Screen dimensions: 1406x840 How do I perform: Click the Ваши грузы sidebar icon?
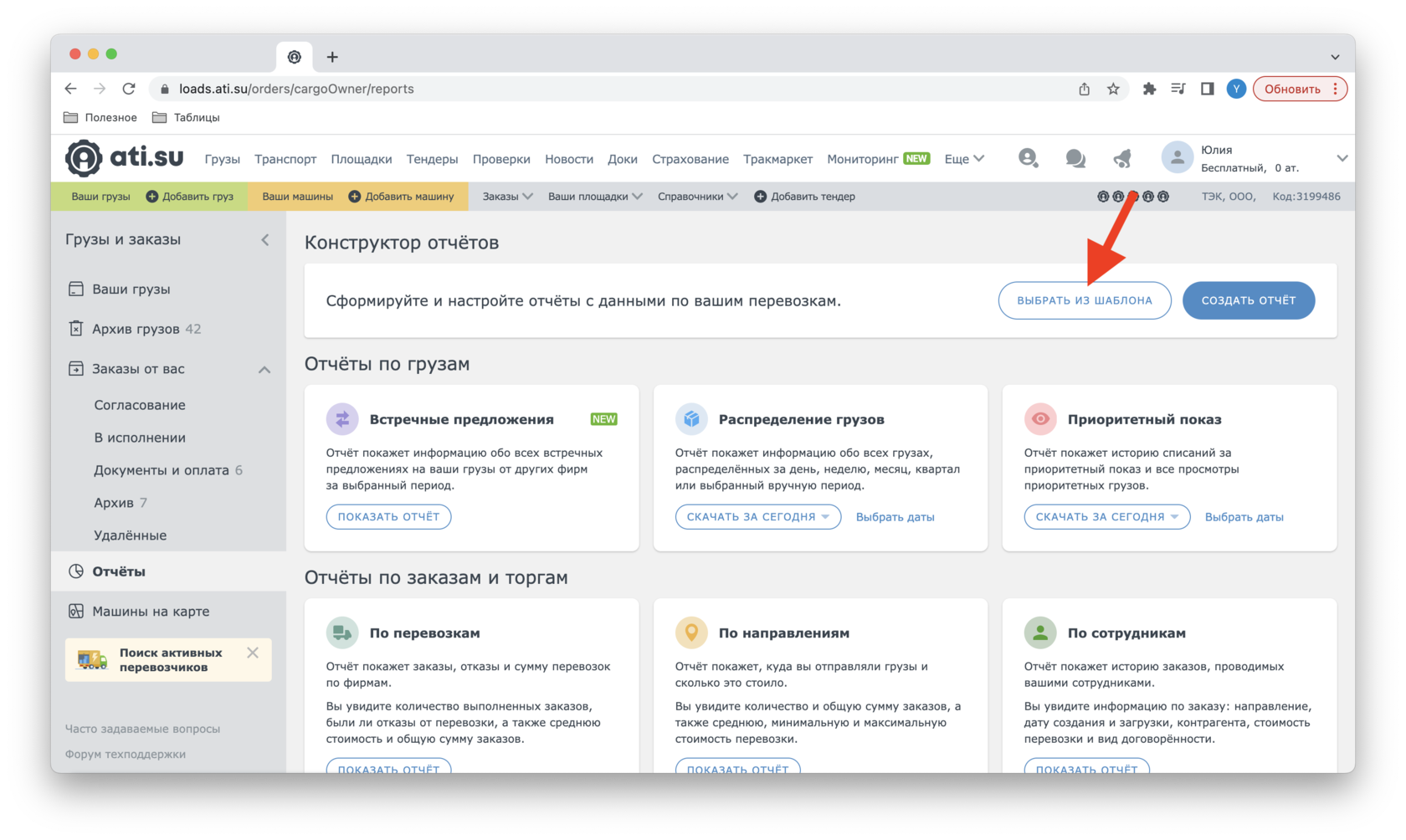tap(76, 289)
